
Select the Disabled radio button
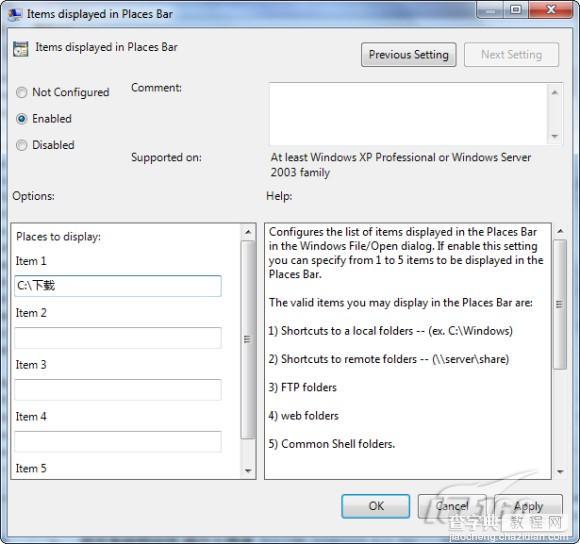point(21,145)
